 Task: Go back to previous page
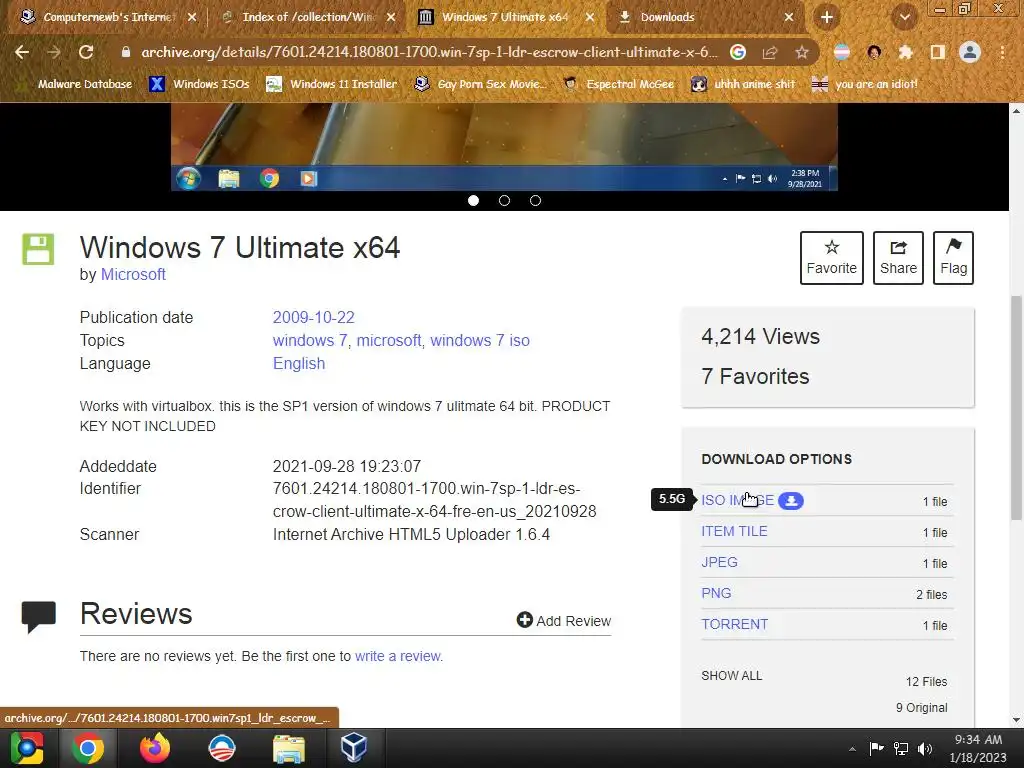tap(22, 52)
